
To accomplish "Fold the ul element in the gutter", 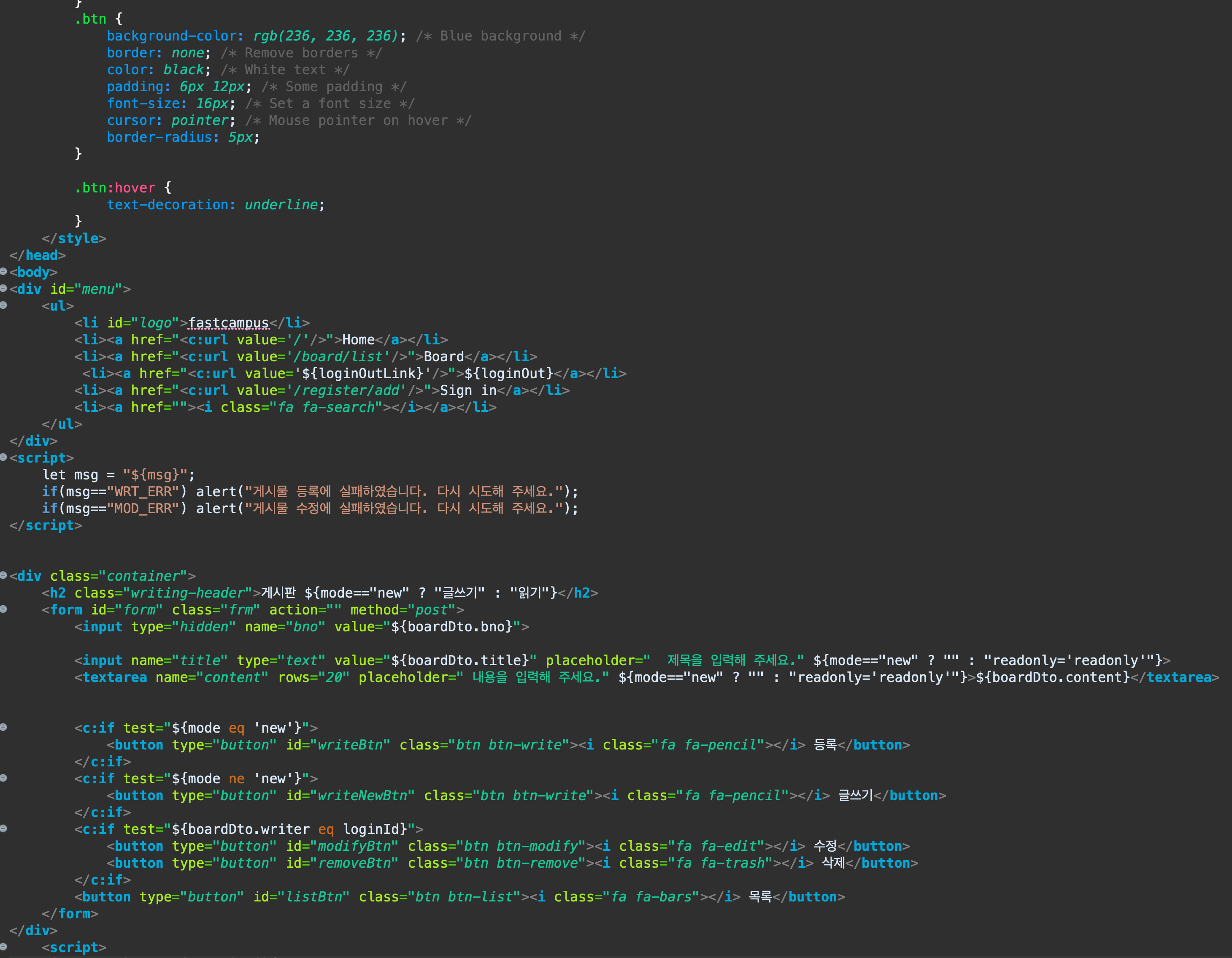I will tap(3, 306).
